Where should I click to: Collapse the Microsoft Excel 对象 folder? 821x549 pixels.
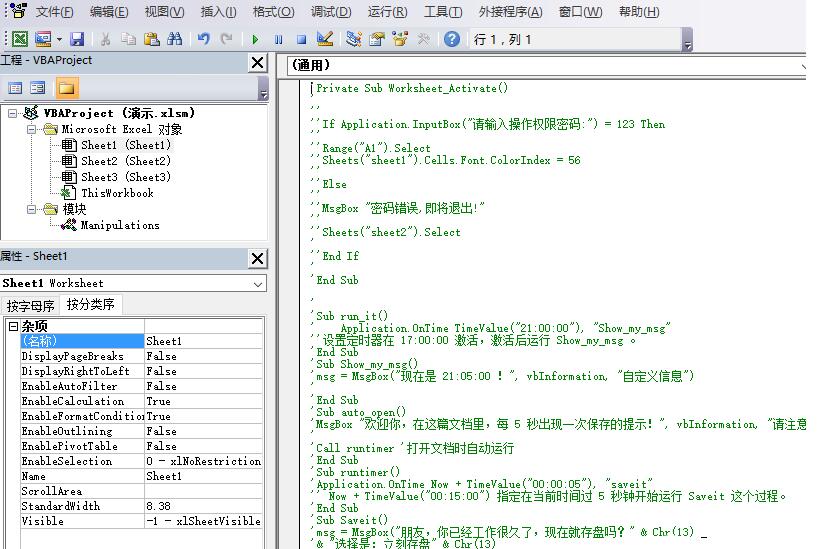click(31, 129)
